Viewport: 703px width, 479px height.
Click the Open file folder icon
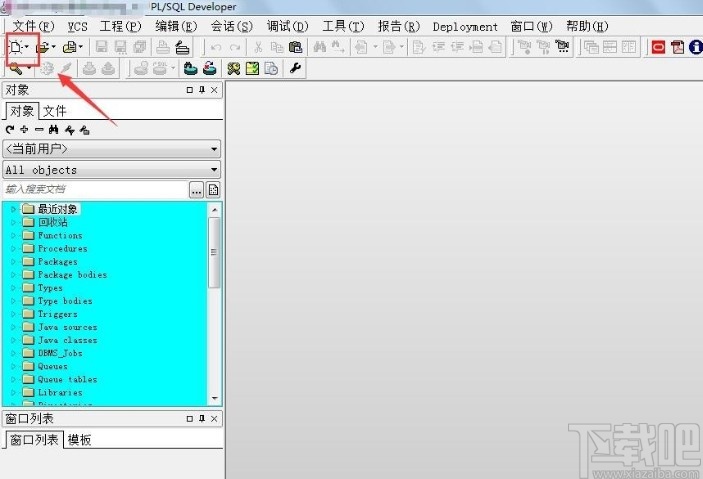click(42, 47)
